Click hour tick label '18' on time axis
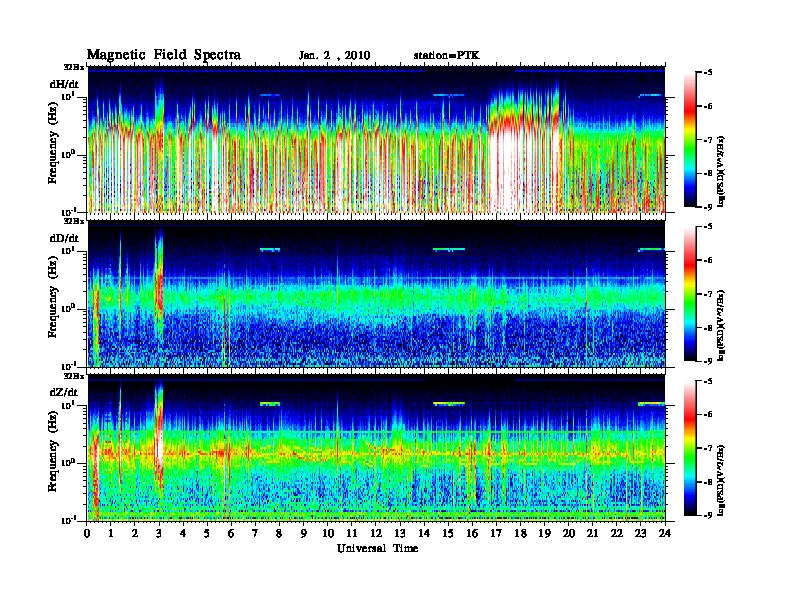The width and height of the screenshot is (792, 612). tap(520, 534)
